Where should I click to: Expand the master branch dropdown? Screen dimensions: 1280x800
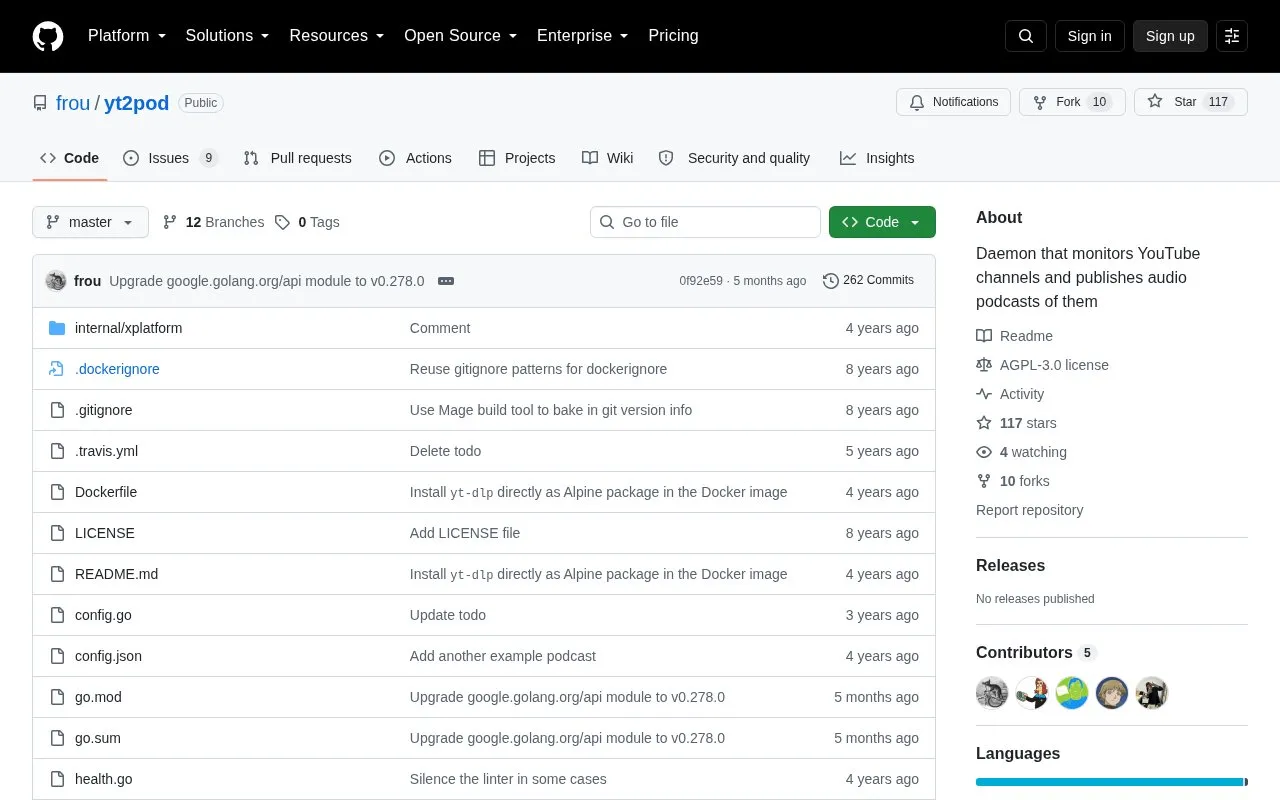(90, 222)
